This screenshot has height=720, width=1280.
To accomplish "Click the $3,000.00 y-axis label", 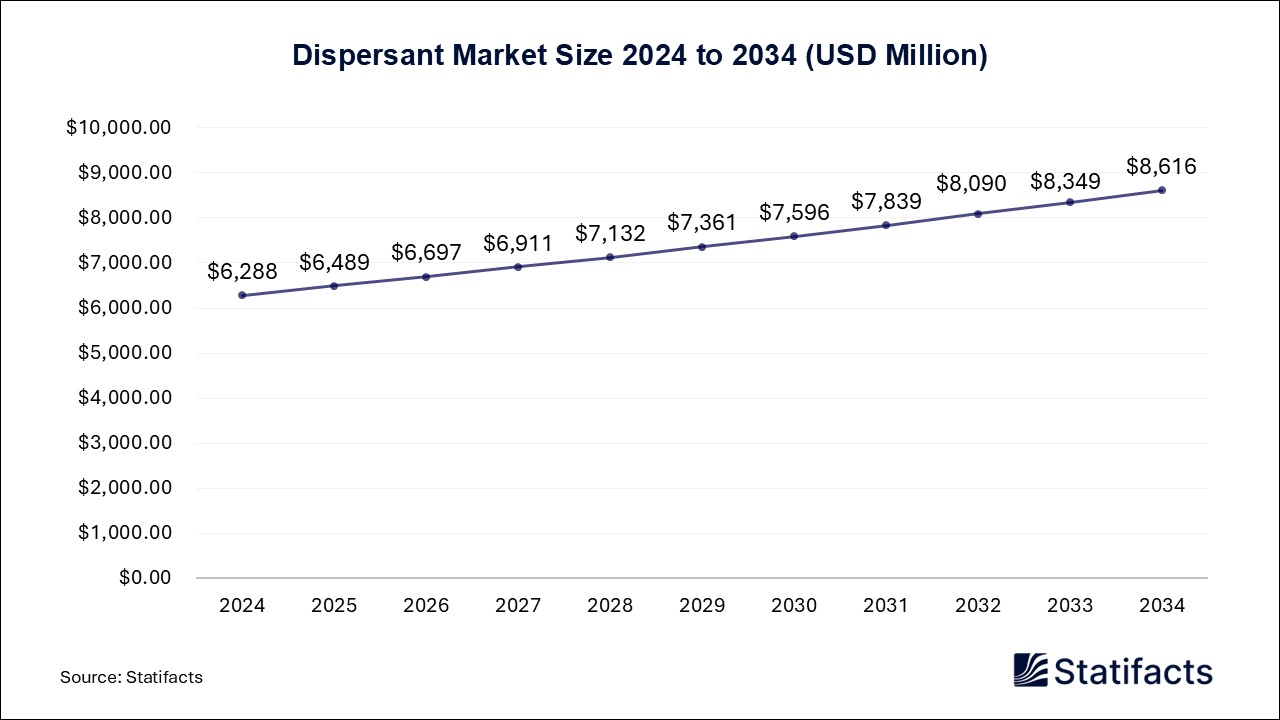I will 124,443.
